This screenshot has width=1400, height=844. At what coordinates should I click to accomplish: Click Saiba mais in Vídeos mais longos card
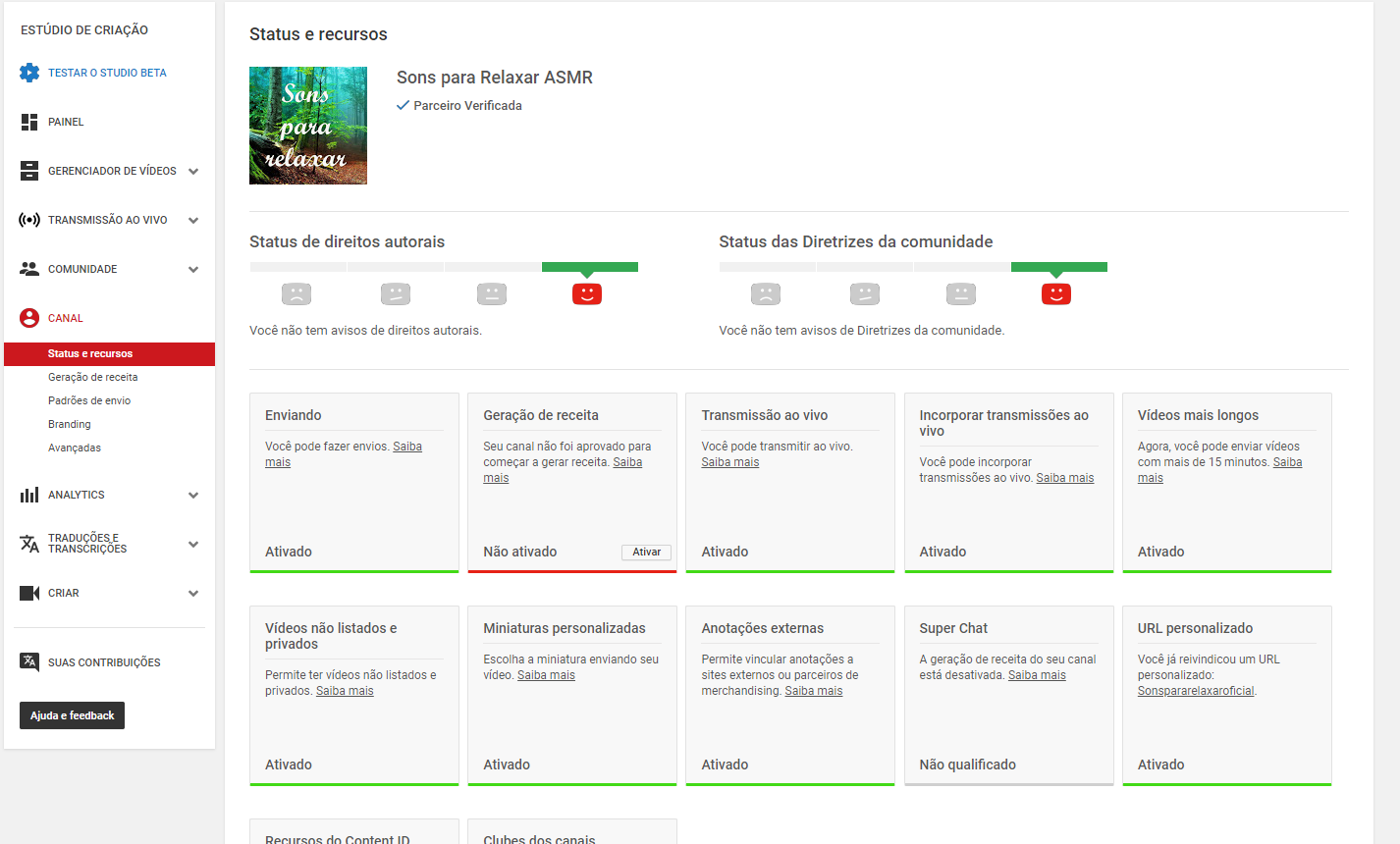point(1287,462)
